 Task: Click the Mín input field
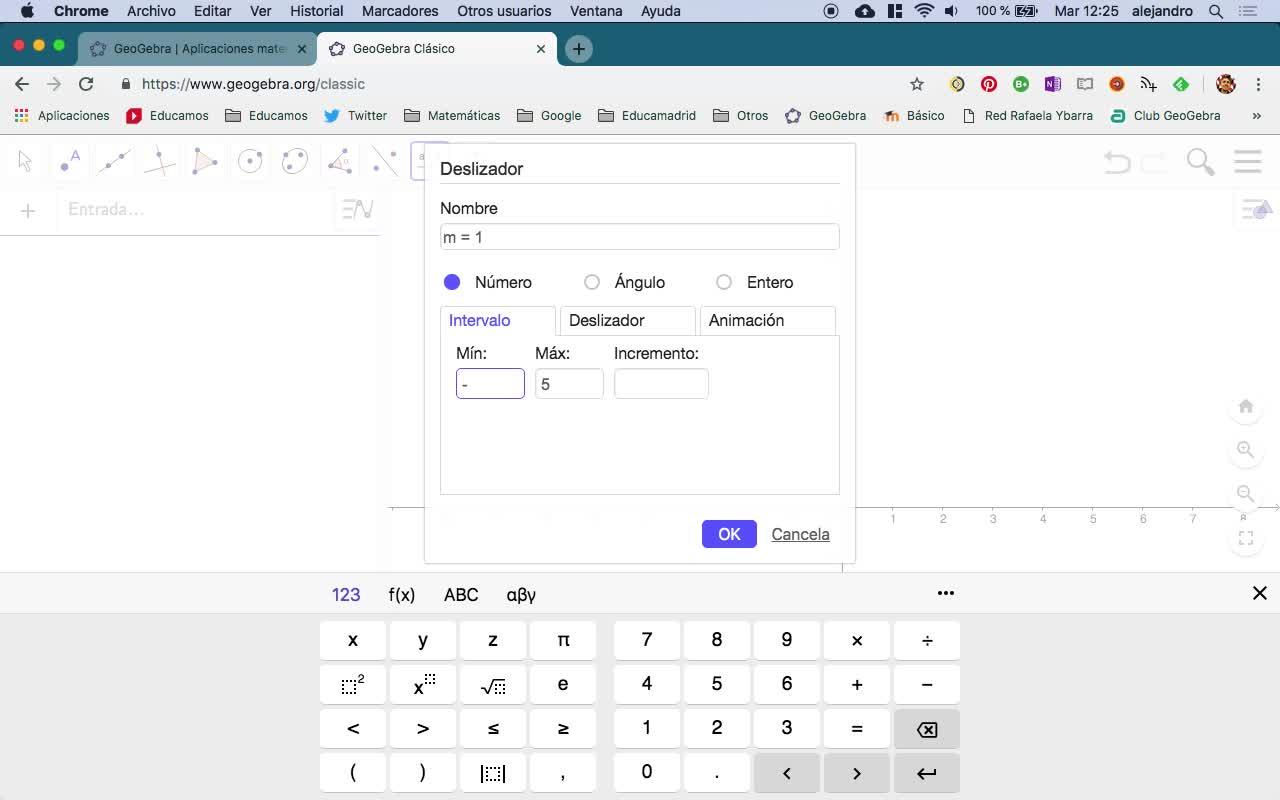[490, 384]
